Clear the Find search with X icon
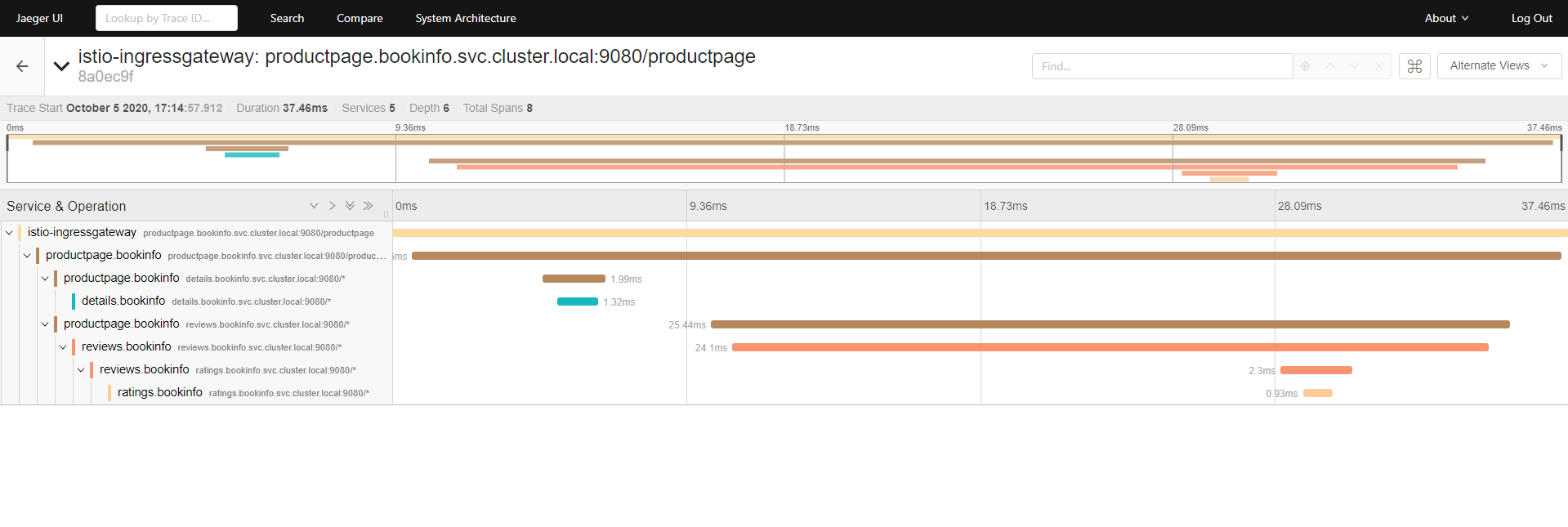 [1379, 66]
